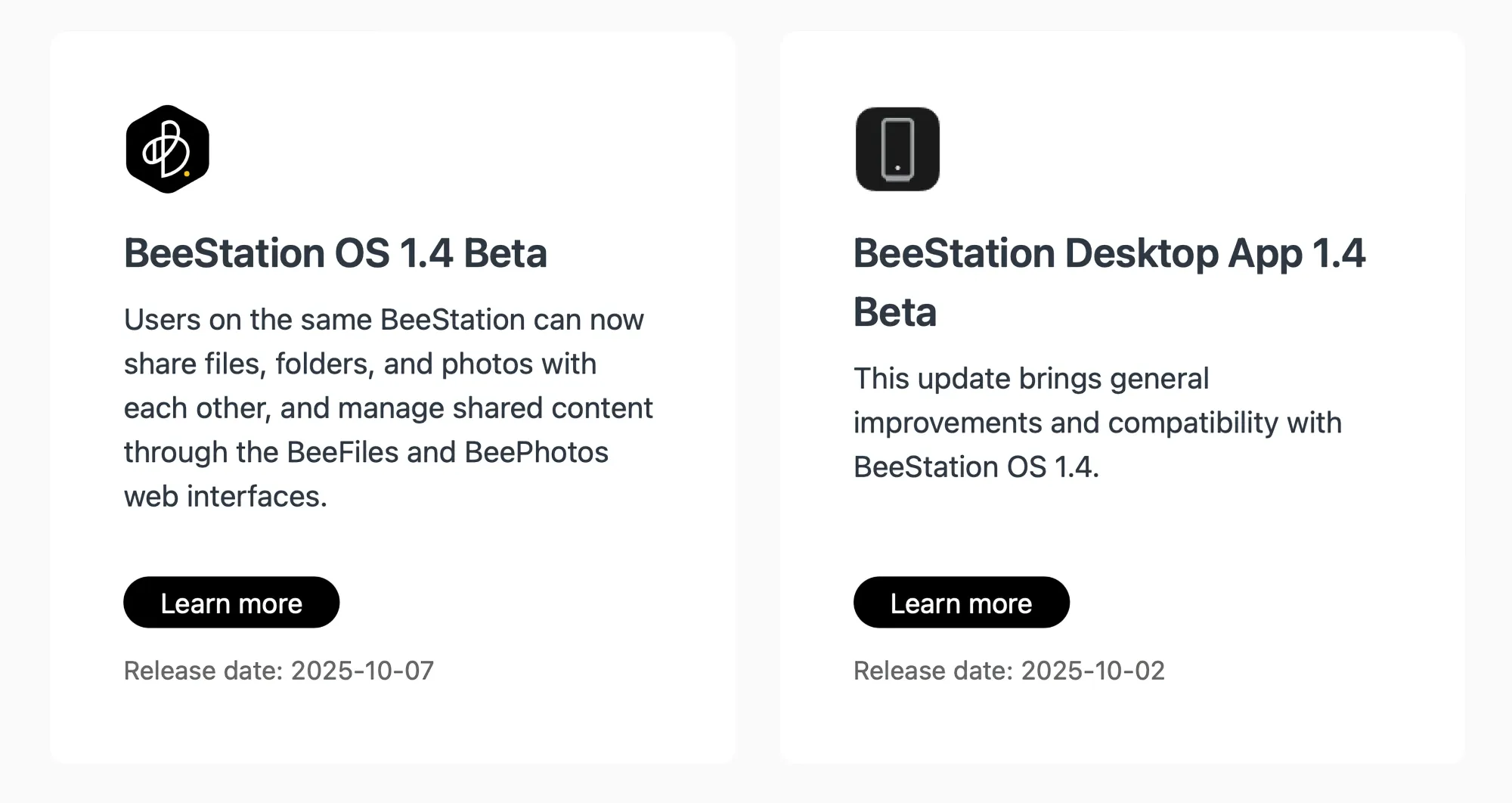Click the word "BeePhotos" in the description
This screenshot has width=1512, height=803.
point(536,452)
